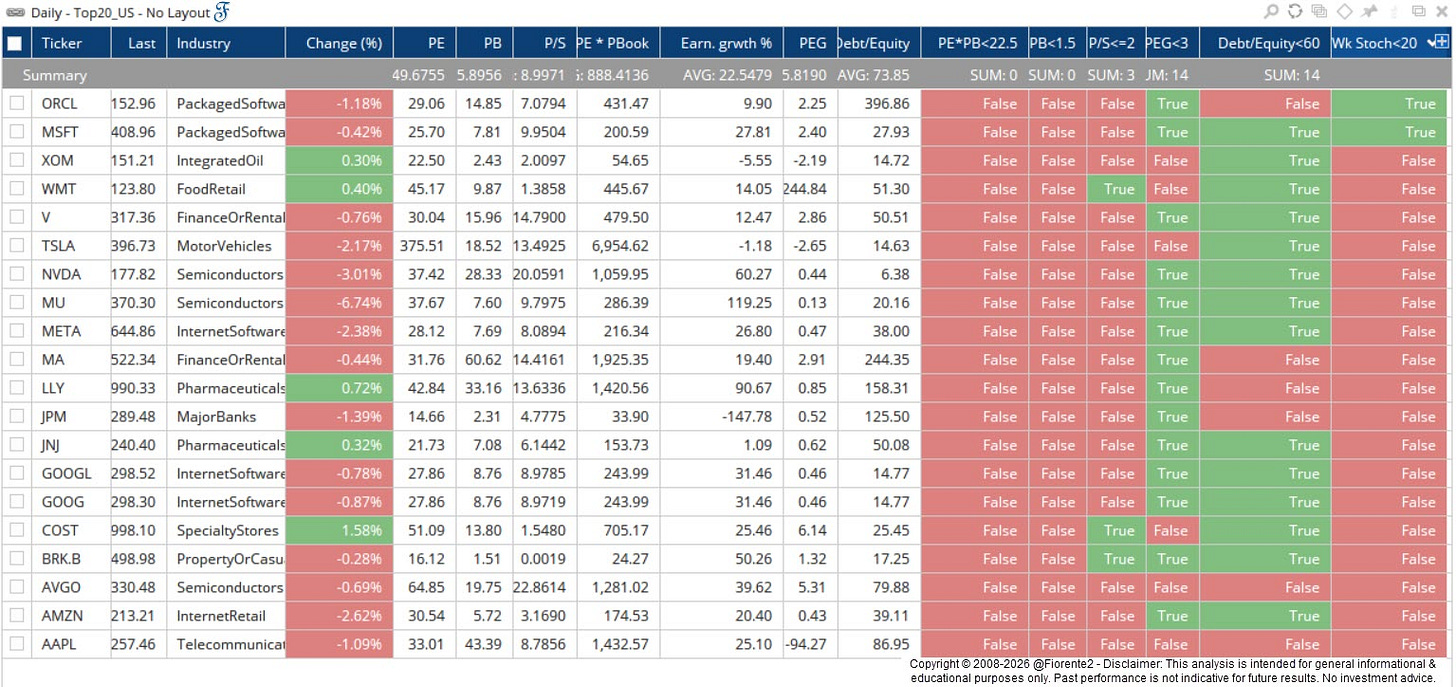Sort by Change (%) column header
Image resolution: width=1456 pixels, height=687 pixels.
339,43
